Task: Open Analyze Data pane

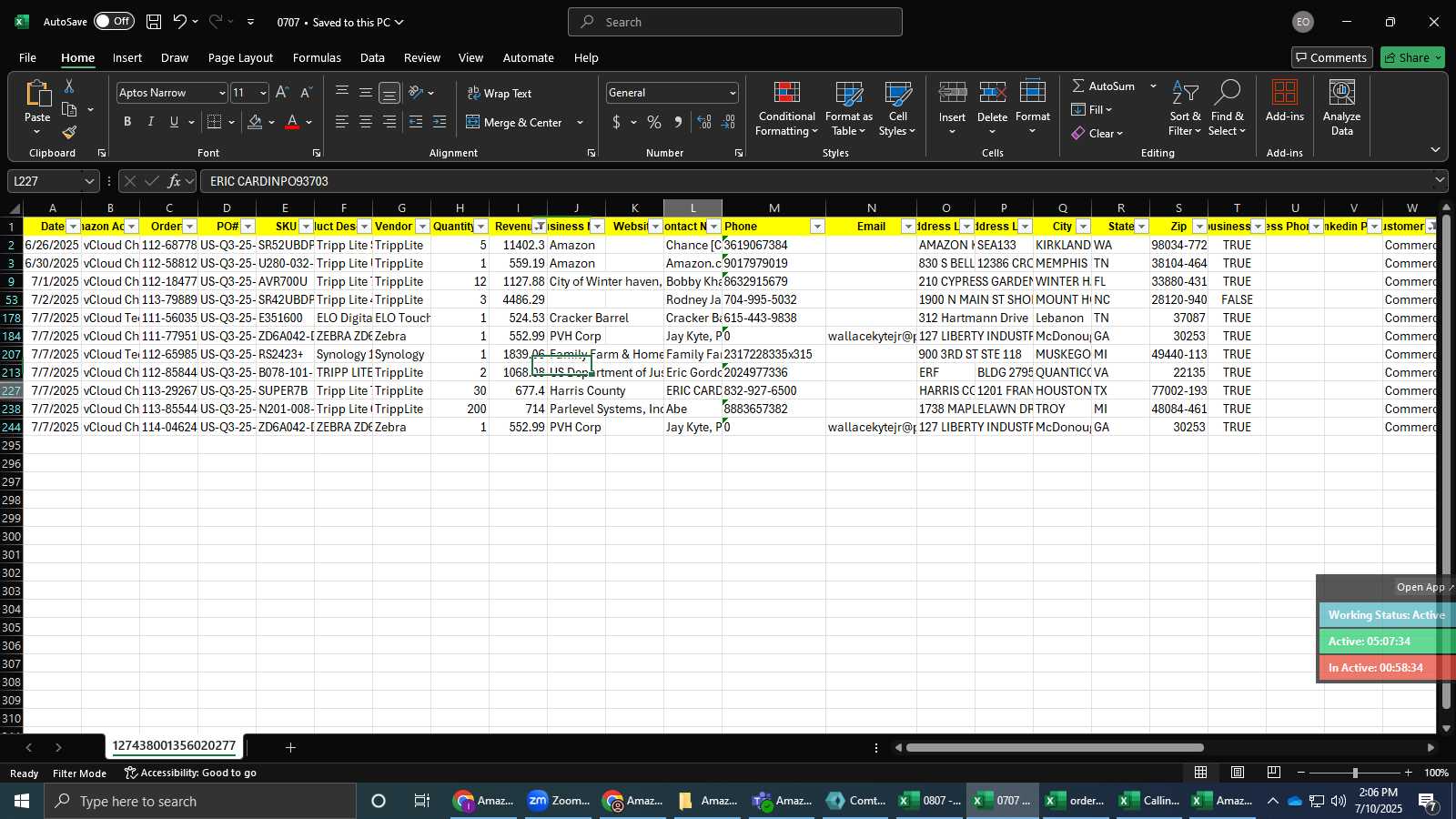Action: (1341, 108)
